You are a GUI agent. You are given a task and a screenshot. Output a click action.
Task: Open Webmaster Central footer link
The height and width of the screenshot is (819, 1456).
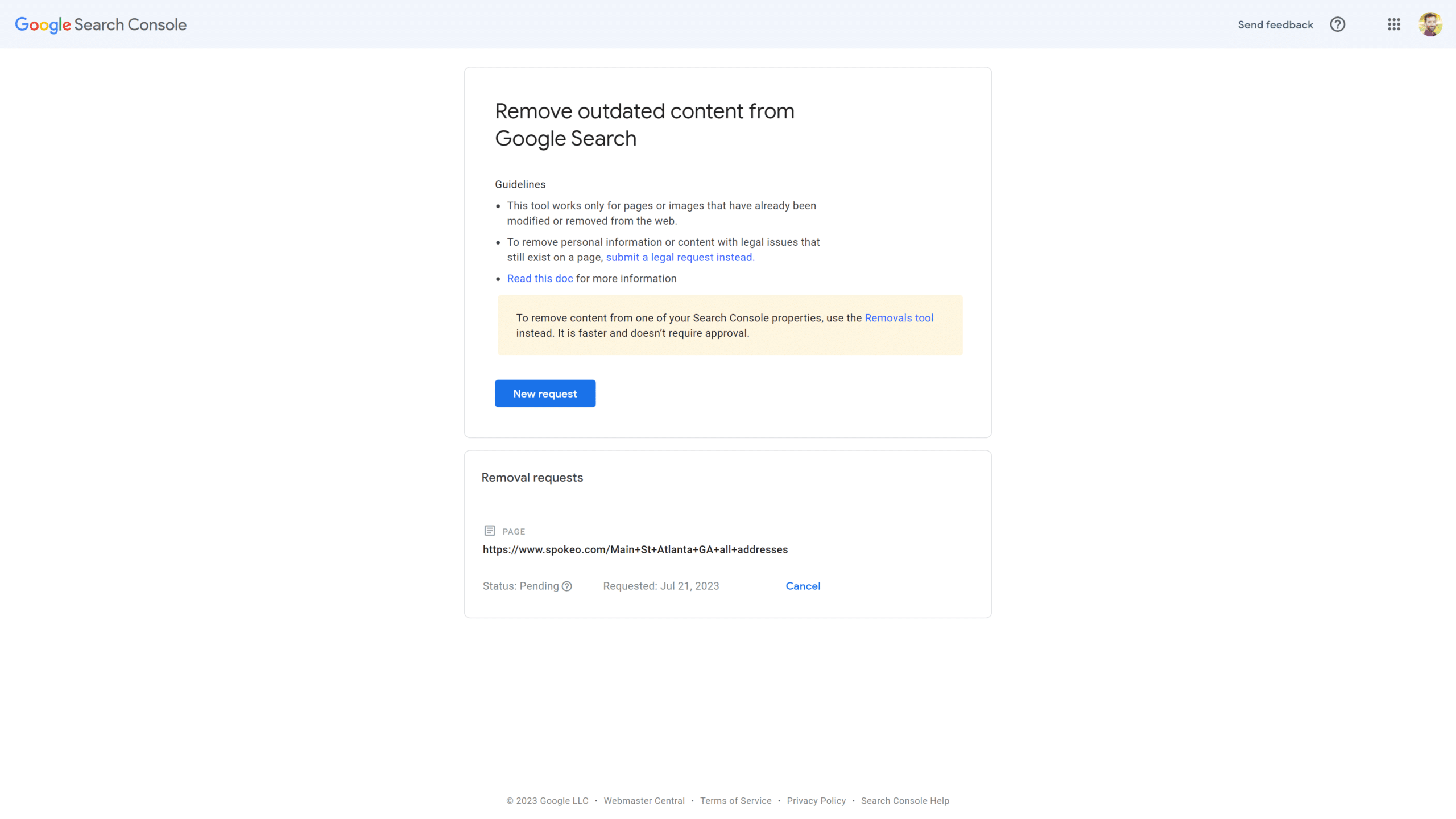point(644,801)
